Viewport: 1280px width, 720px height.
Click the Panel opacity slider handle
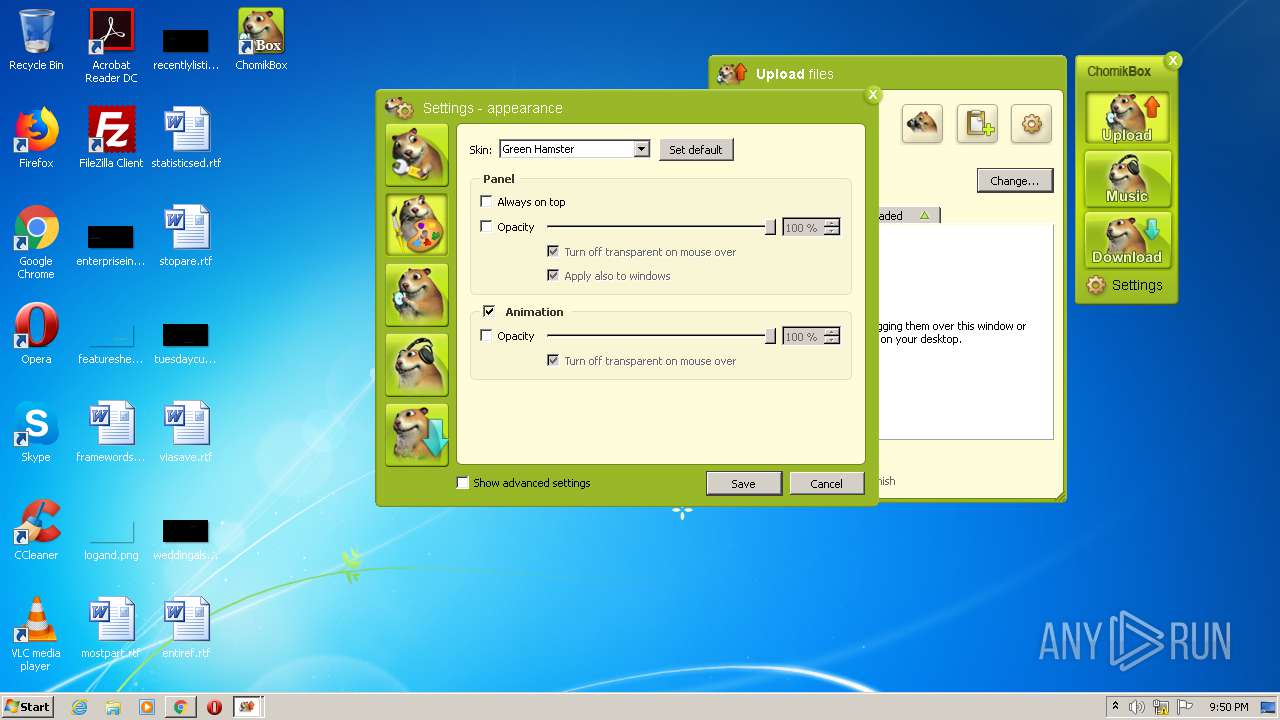(x=770, y=228)
